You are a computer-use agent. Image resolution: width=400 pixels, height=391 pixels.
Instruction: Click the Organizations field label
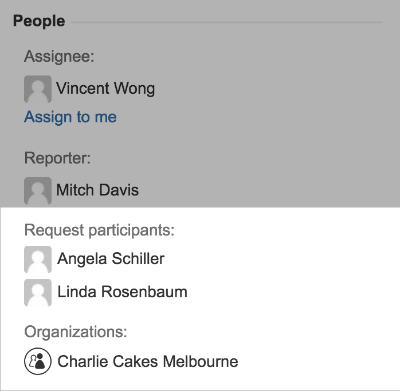click(76, 332)
